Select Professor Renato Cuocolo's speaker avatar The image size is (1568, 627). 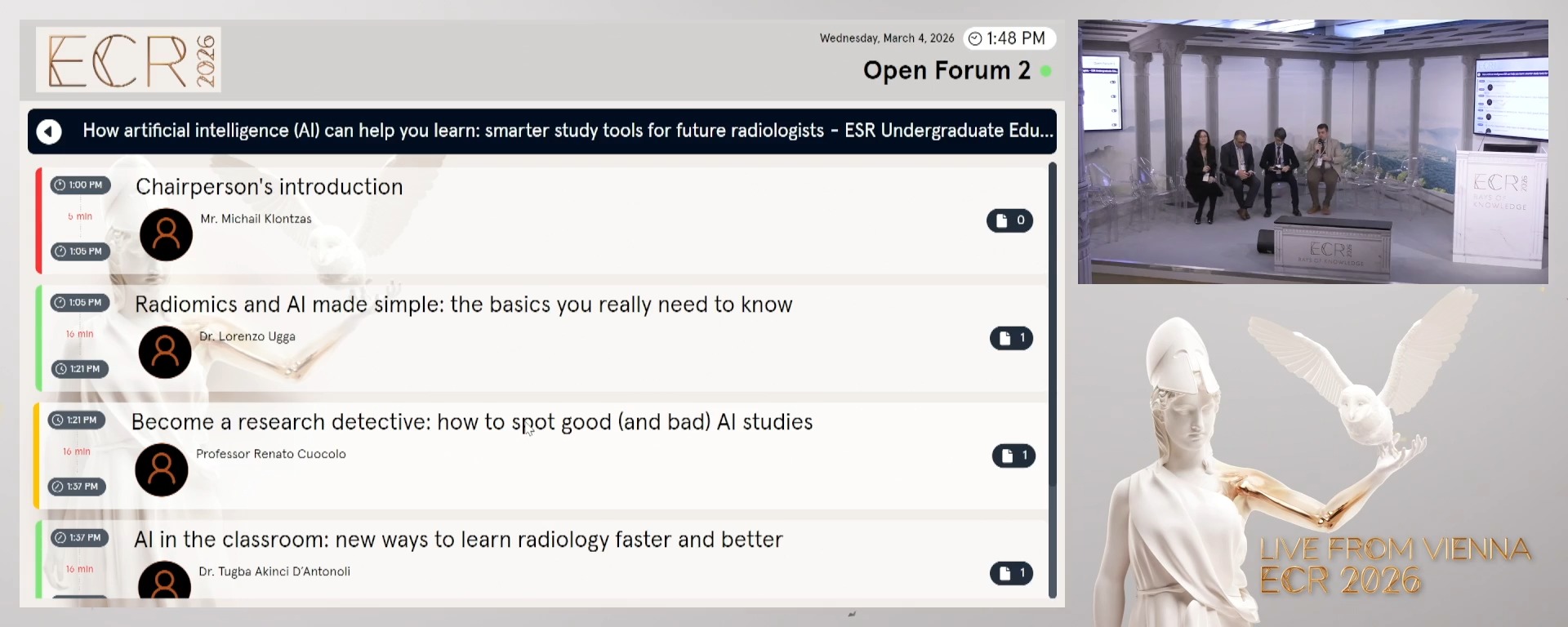click(x=161, y=469)
